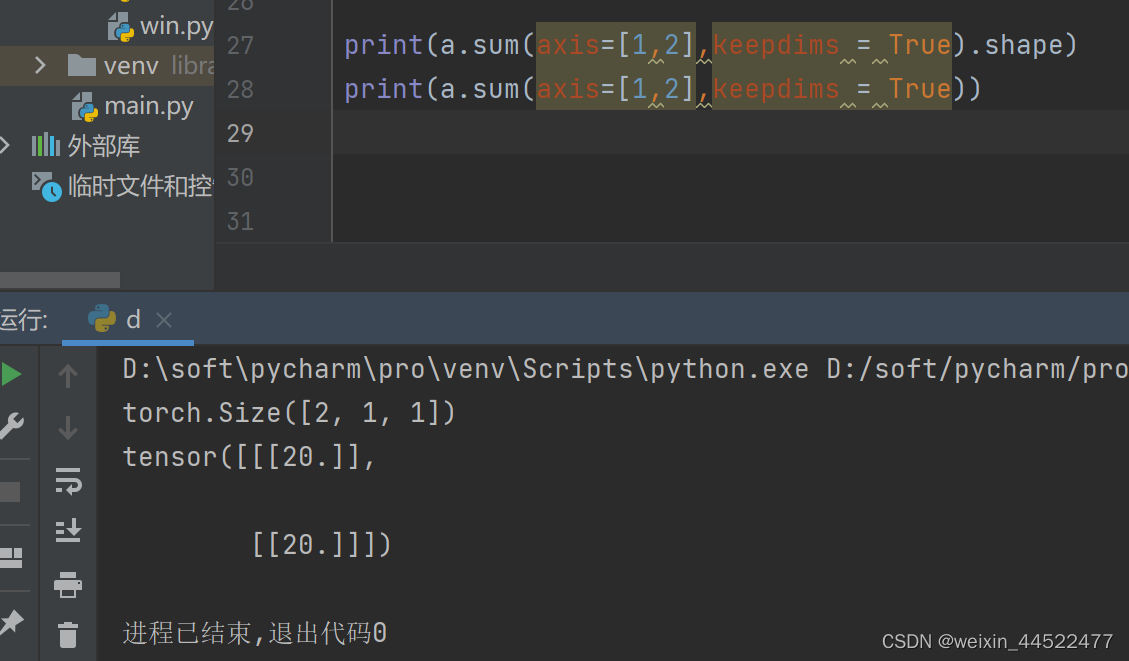Place cursor on empty line 29
The image size is (1129, 661).
pyautogui.click(x=730, y=132)
